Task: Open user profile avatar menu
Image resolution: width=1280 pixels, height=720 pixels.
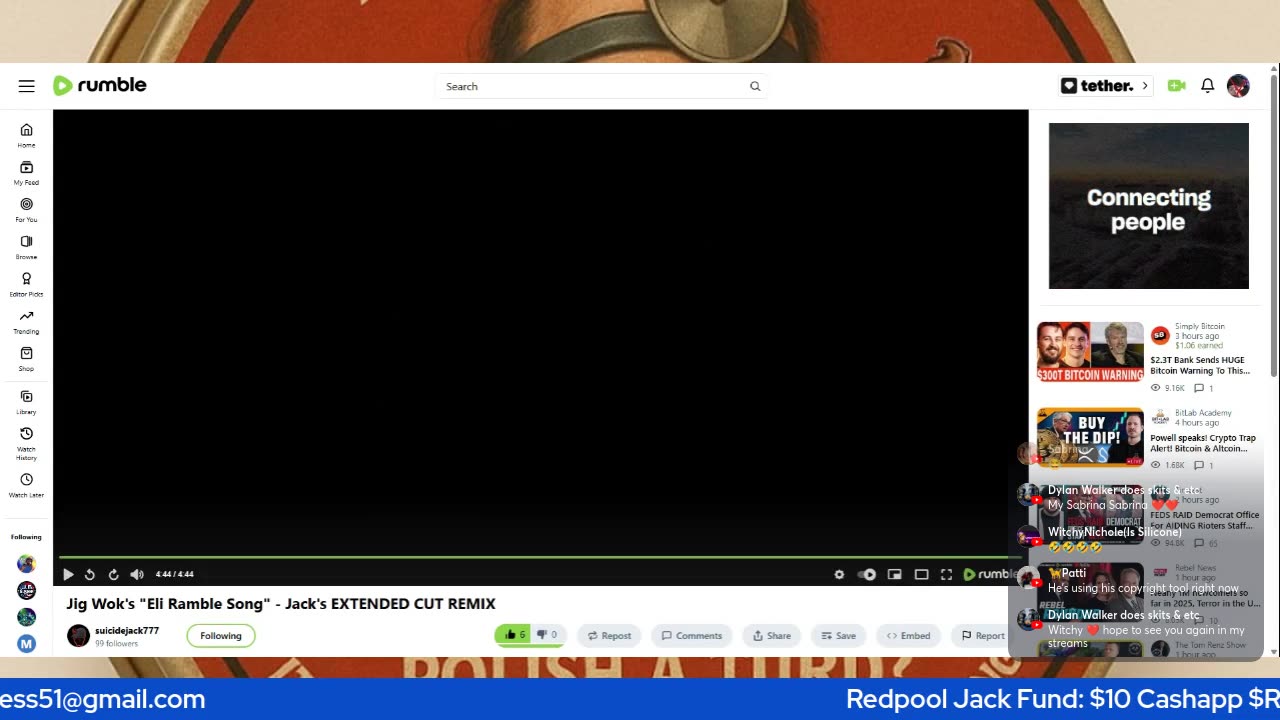Action: click(1238, 86)
